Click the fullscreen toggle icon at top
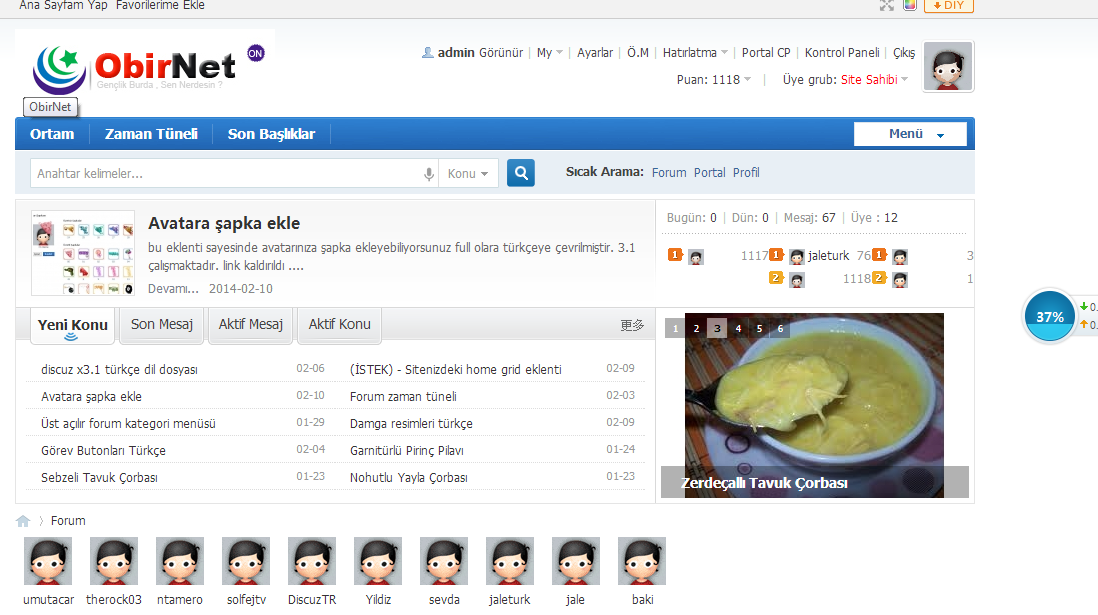 [x=887, y=6]
